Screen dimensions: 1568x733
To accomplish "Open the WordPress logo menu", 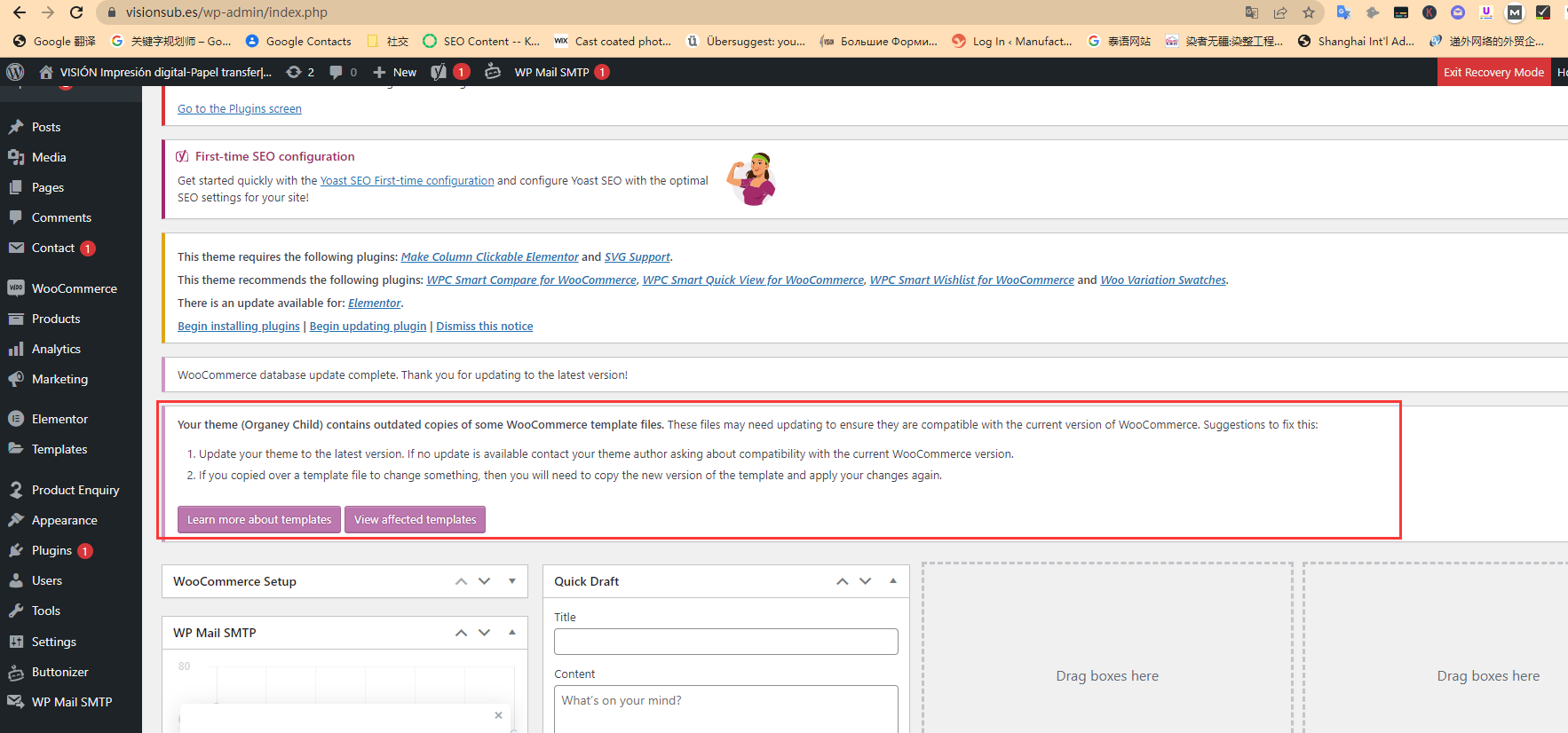I will pos(15,72).
